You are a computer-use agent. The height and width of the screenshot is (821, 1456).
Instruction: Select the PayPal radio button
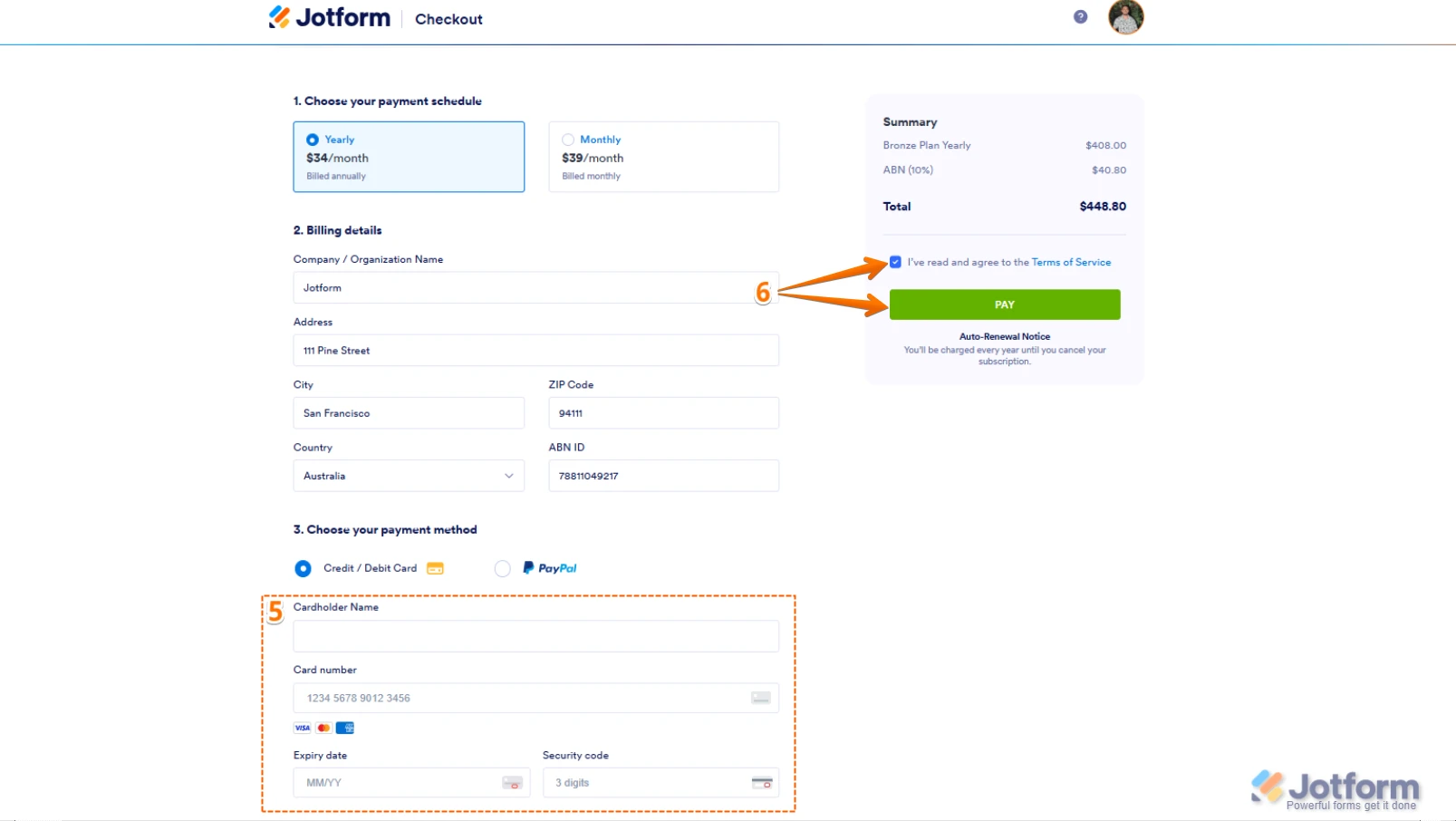coord(503,568)
